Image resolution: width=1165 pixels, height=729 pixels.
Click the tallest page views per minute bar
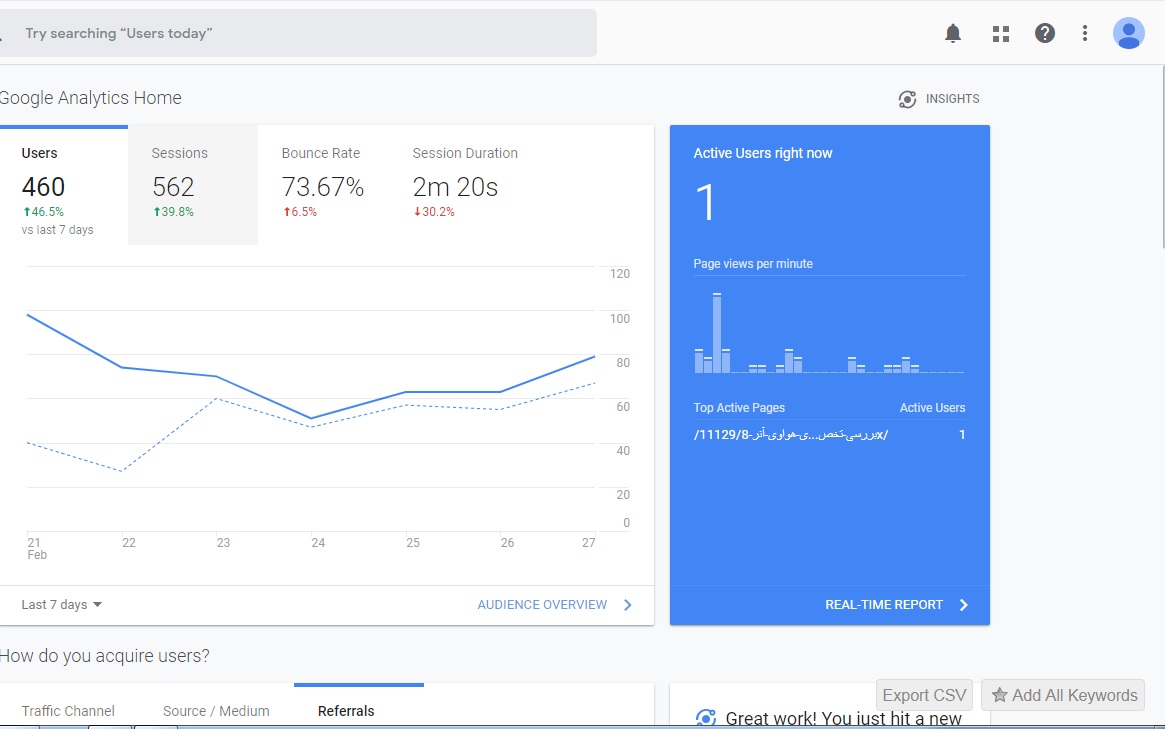[x=717, y=333]
